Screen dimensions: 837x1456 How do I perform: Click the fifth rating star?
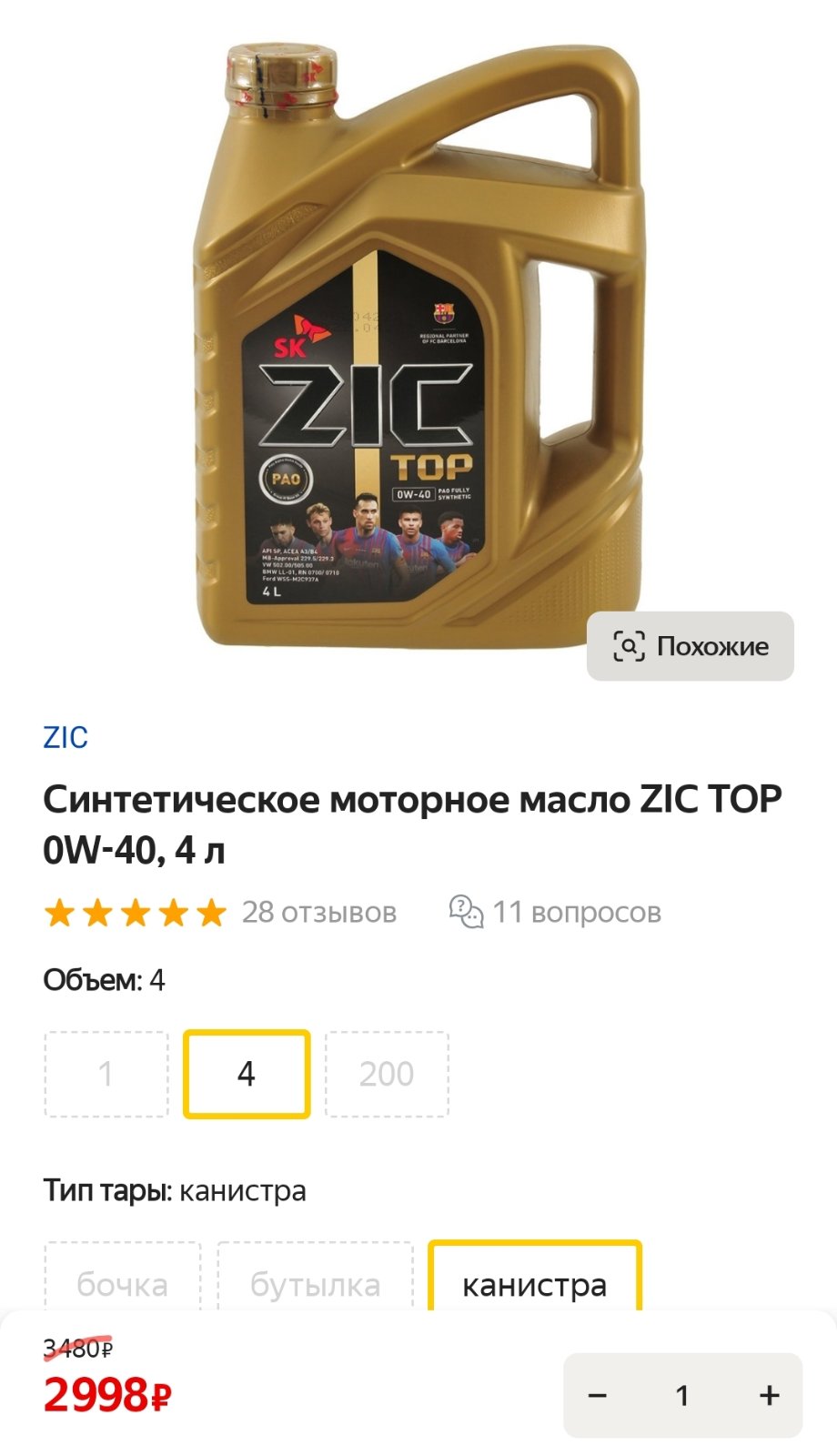tap(211, 912)
